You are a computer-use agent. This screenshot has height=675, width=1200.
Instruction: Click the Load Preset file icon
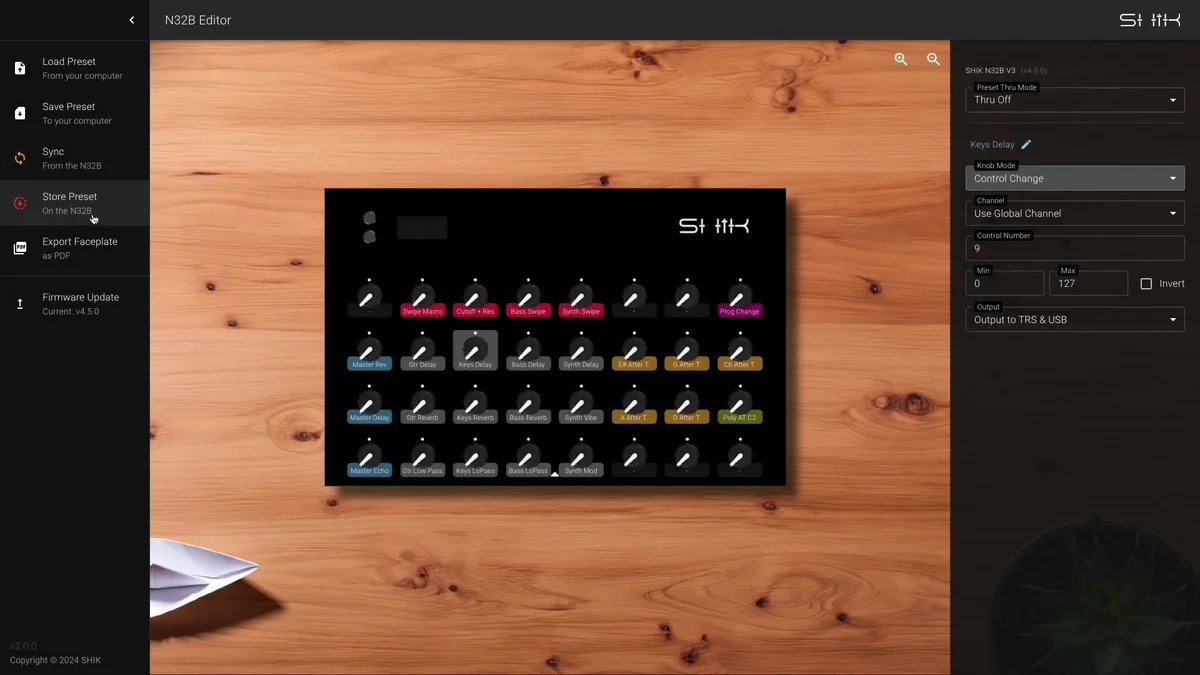[20, 68]
